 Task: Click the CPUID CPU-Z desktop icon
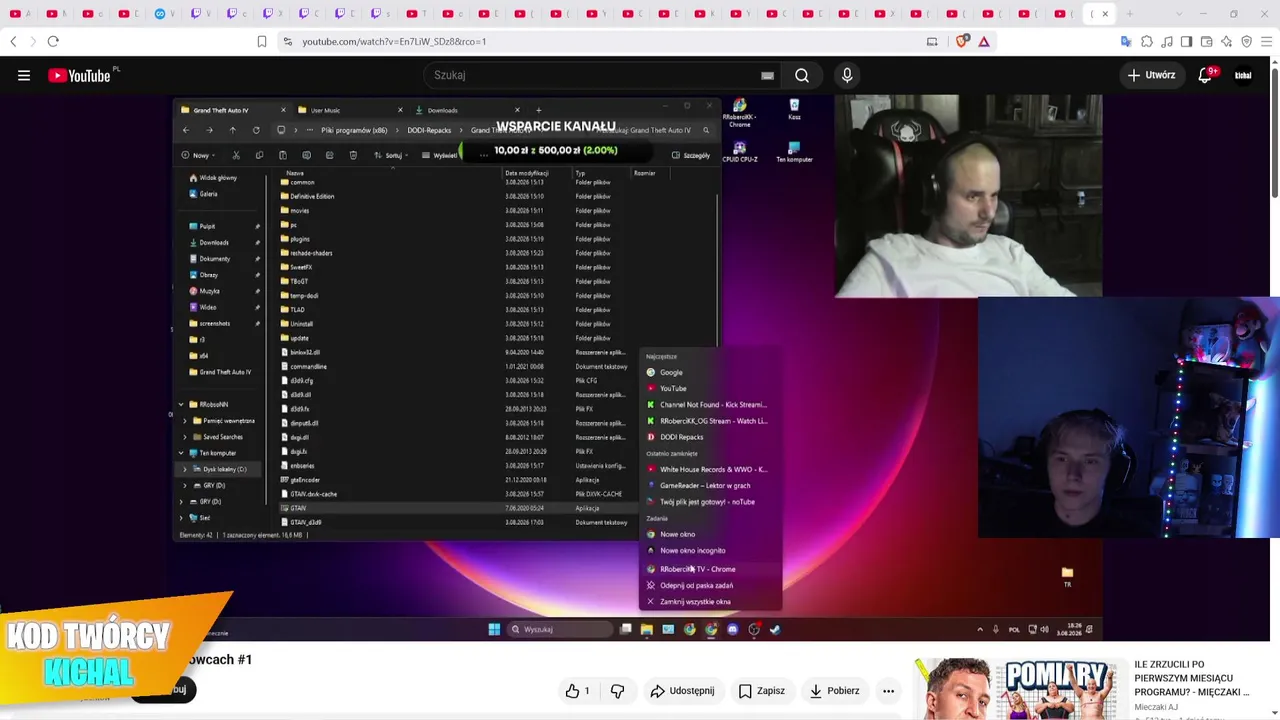coord(740,151)
